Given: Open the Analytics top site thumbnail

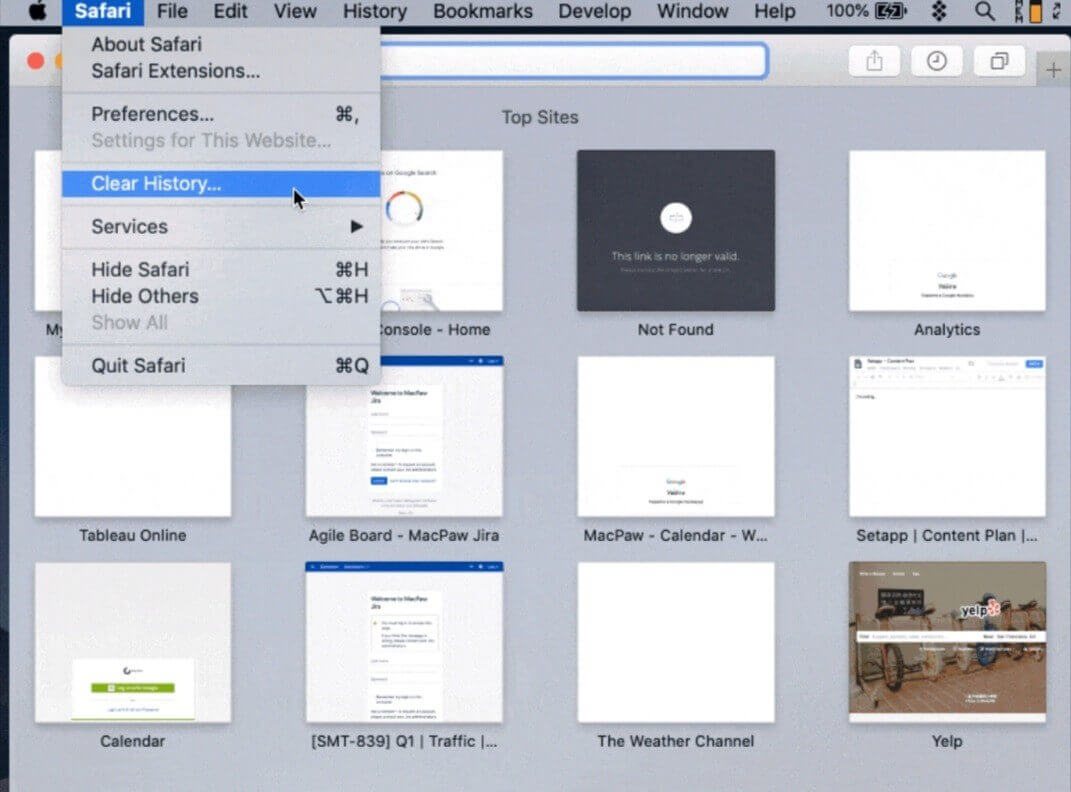Looking at the screenshot, I should pyautogui.click(x=947, y=231).
